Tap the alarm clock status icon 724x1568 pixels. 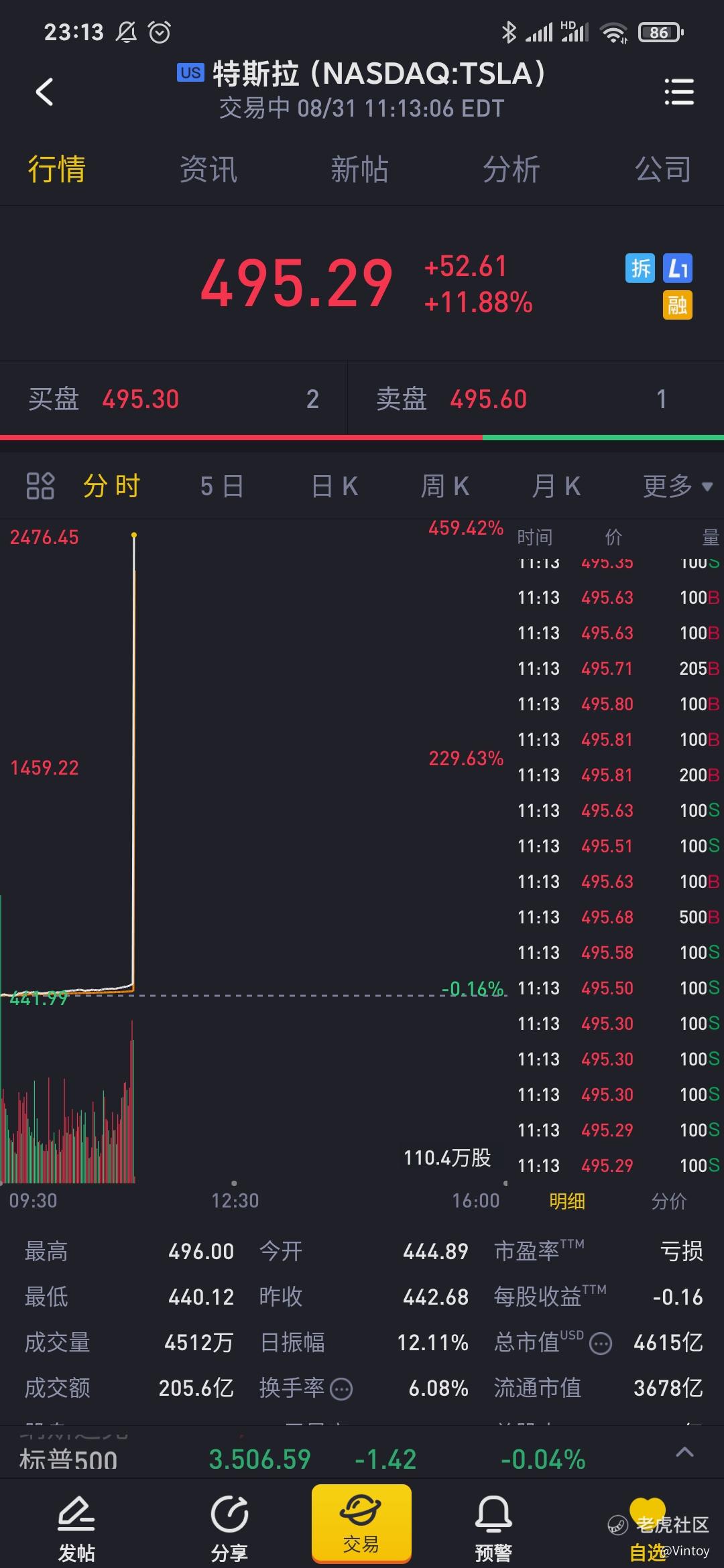coord(160,31)
